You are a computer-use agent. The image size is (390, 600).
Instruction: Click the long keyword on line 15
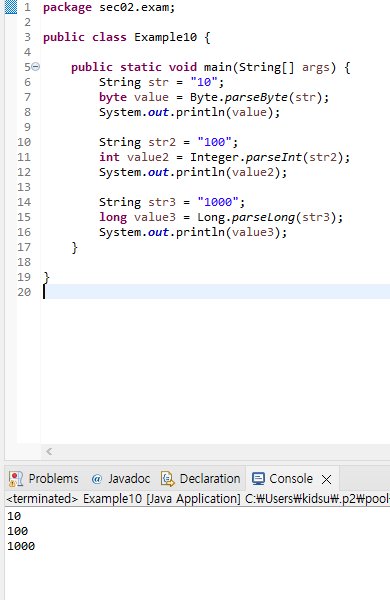pos(113,217)
